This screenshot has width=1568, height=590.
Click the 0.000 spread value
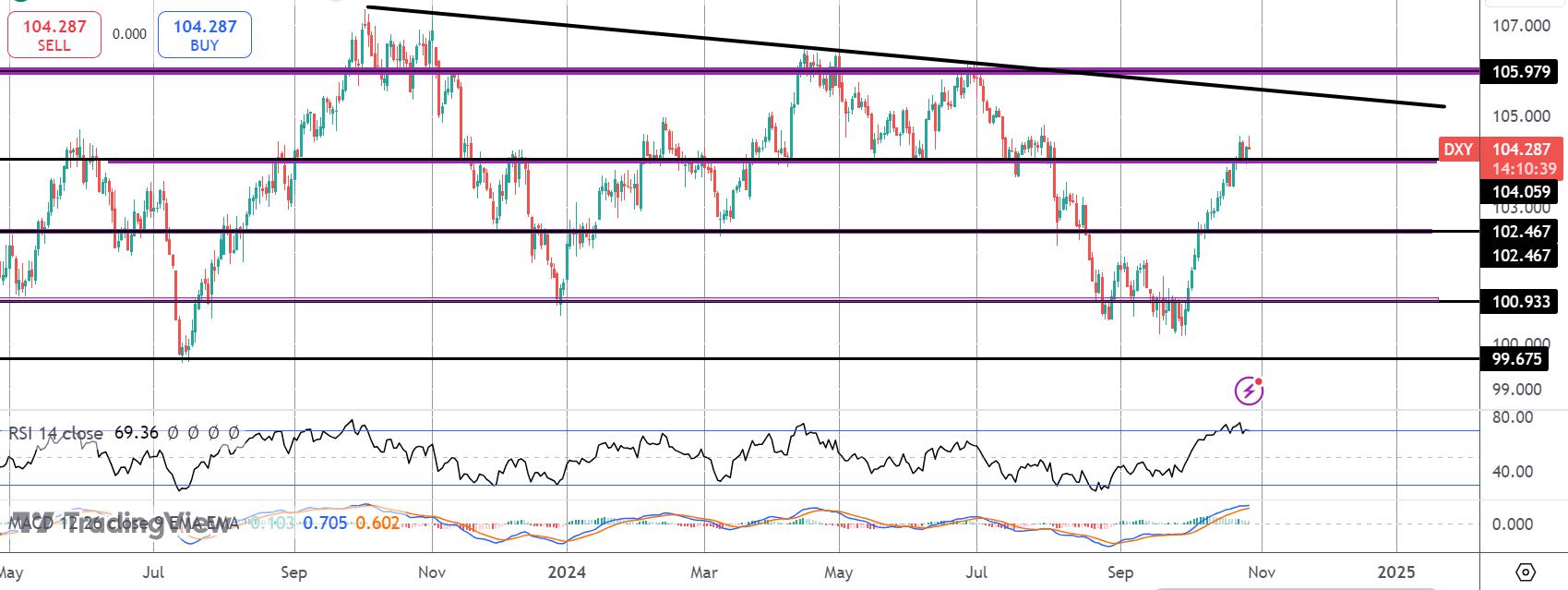click(x=129, y=34)
